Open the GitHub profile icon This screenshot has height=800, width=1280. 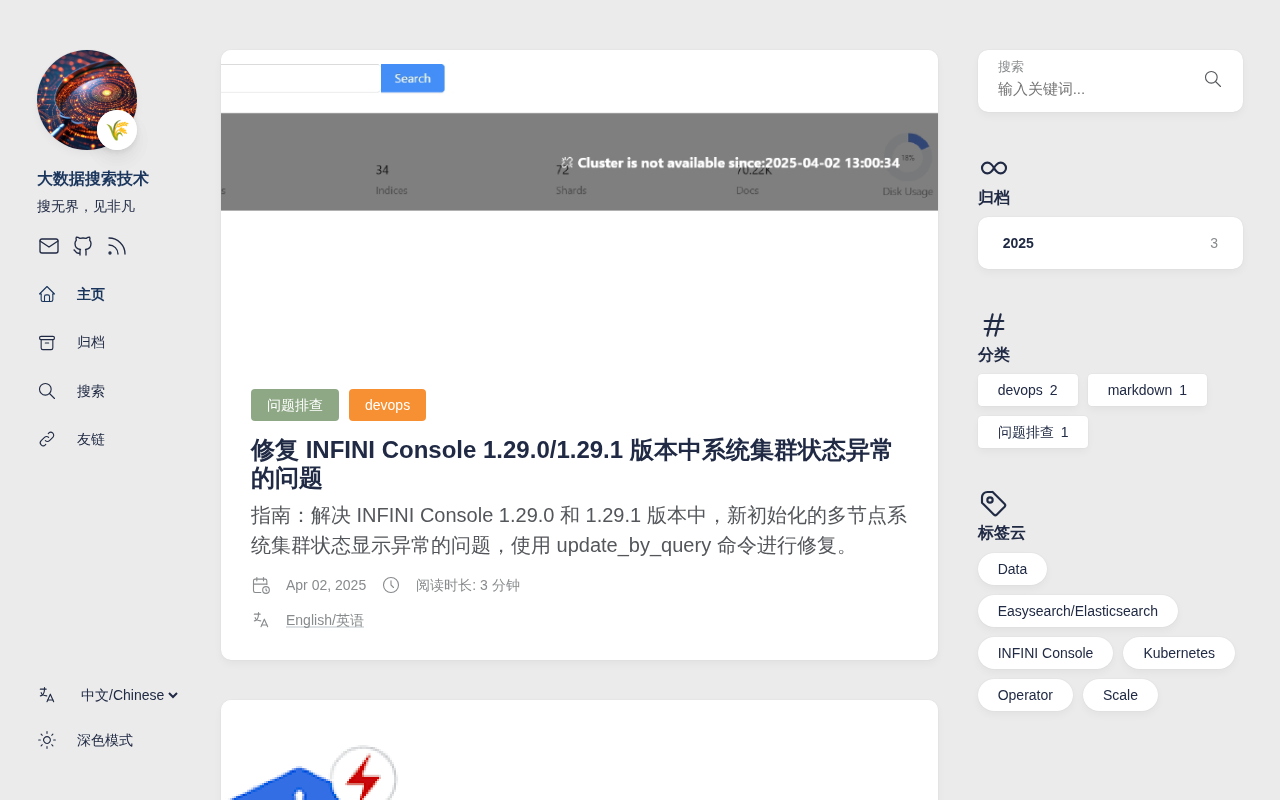(x=83, y=246)
